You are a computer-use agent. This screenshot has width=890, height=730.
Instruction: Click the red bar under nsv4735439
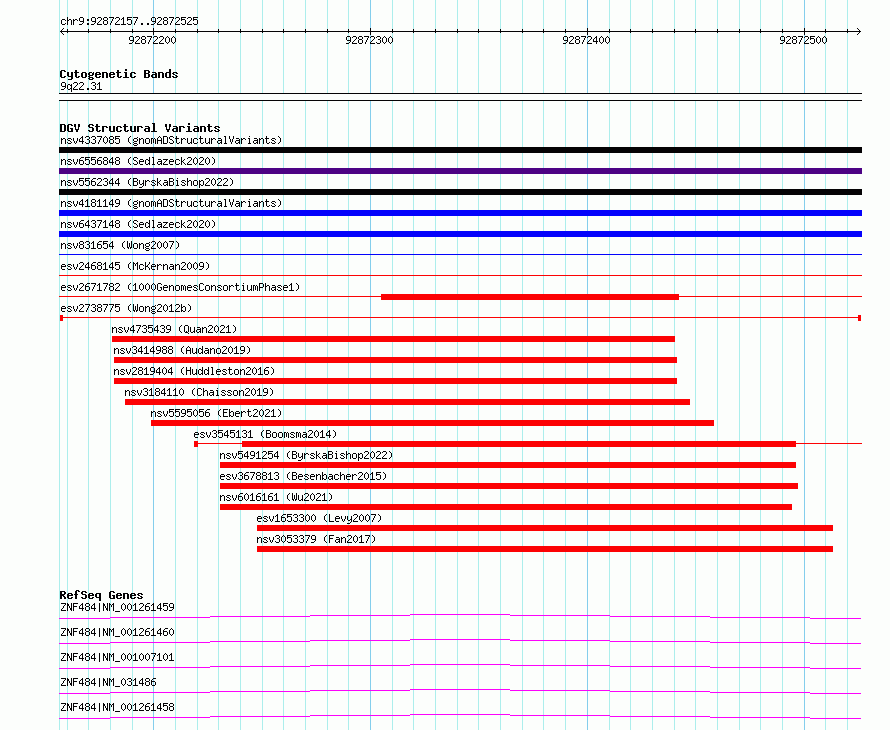(393, 339)
